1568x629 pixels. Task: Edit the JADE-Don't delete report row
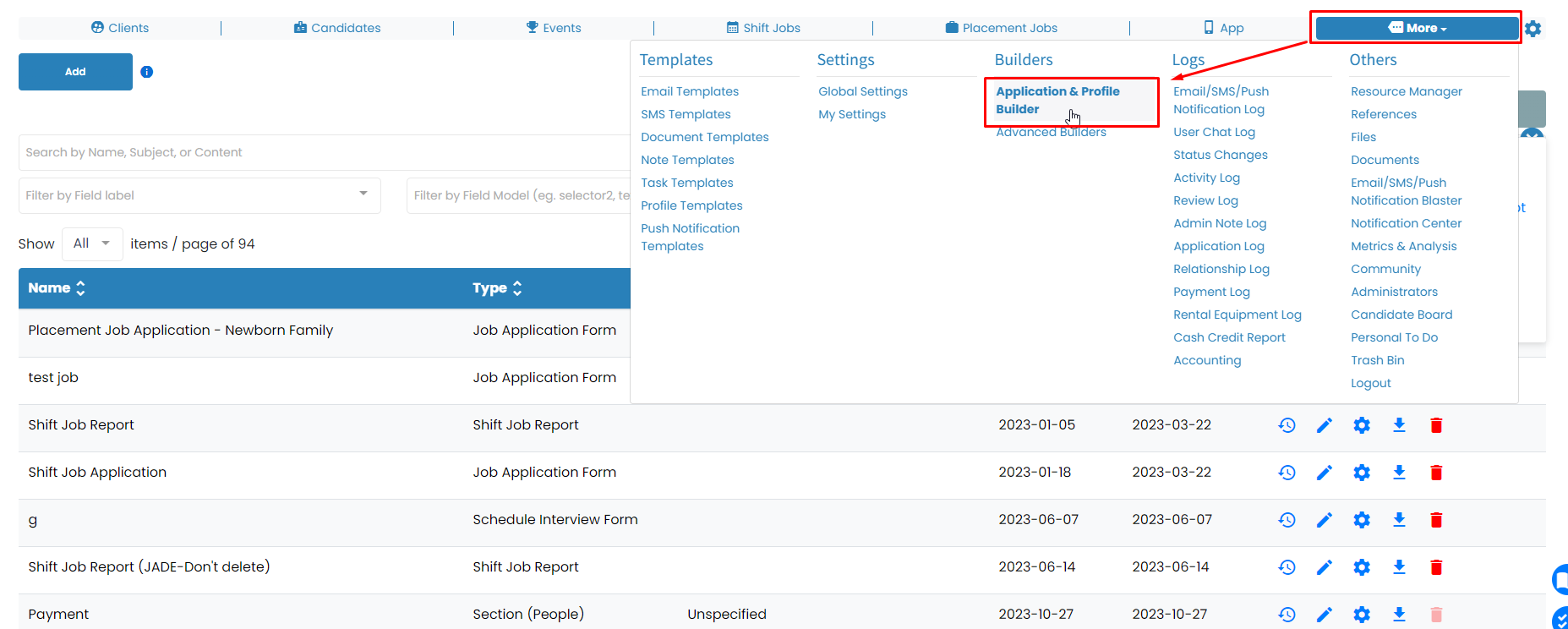[1325, 567]
